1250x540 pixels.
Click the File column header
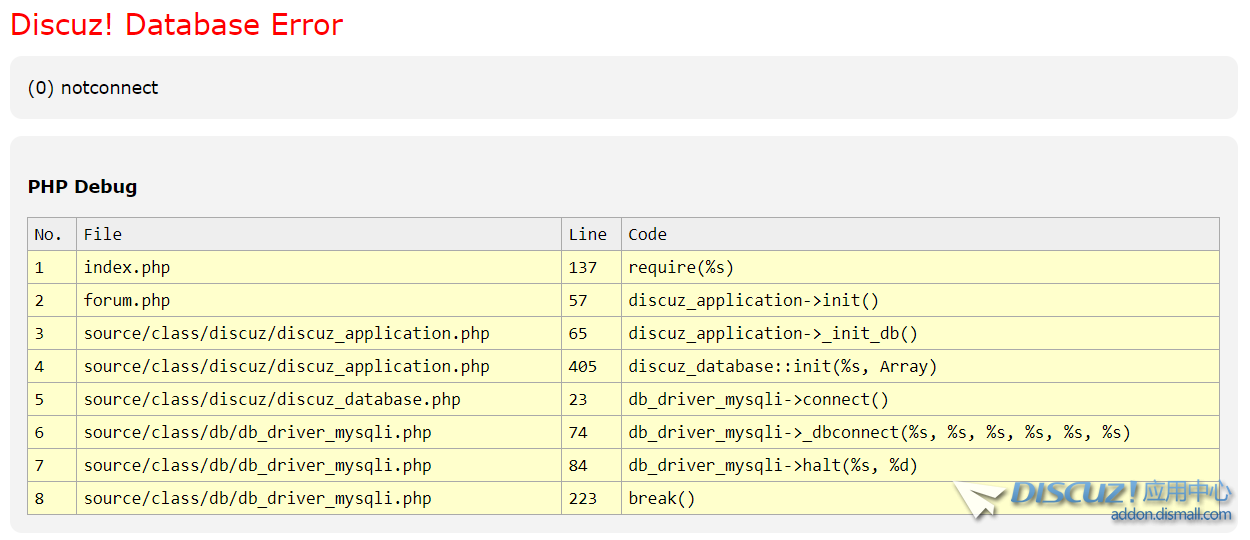click(103, 234)
